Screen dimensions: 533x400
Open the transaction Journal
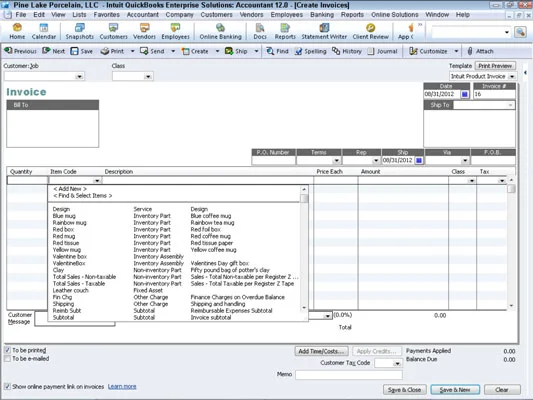[382, 51]
